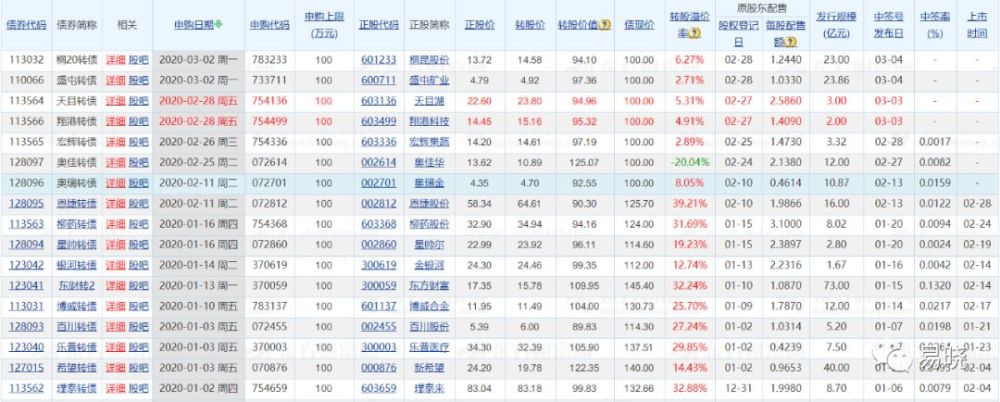1000x402 pixels.
Task: Open stock code link 601233
Action: (379, 60)
